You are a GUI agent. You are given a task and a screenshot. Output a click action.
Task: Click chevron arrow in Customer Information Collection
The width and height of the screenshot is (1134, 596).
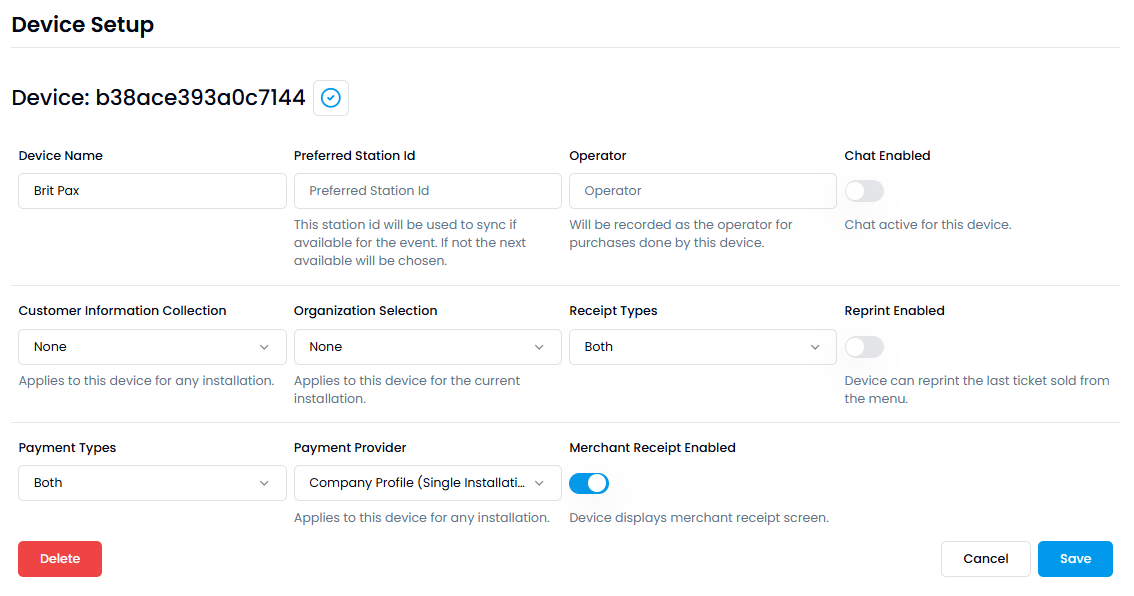(264, 347)
